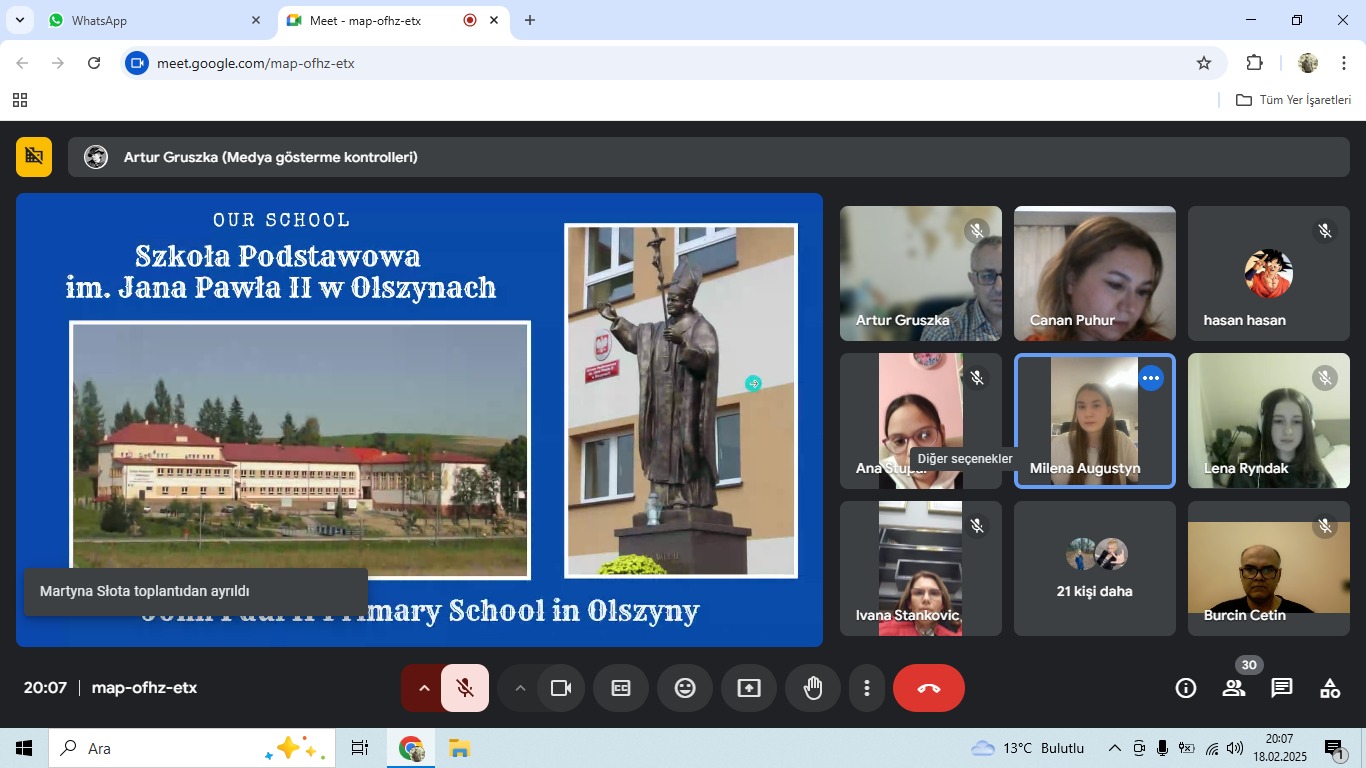
Task: Expand video settings arrow beside camera
Action: (x=519, y=688)
